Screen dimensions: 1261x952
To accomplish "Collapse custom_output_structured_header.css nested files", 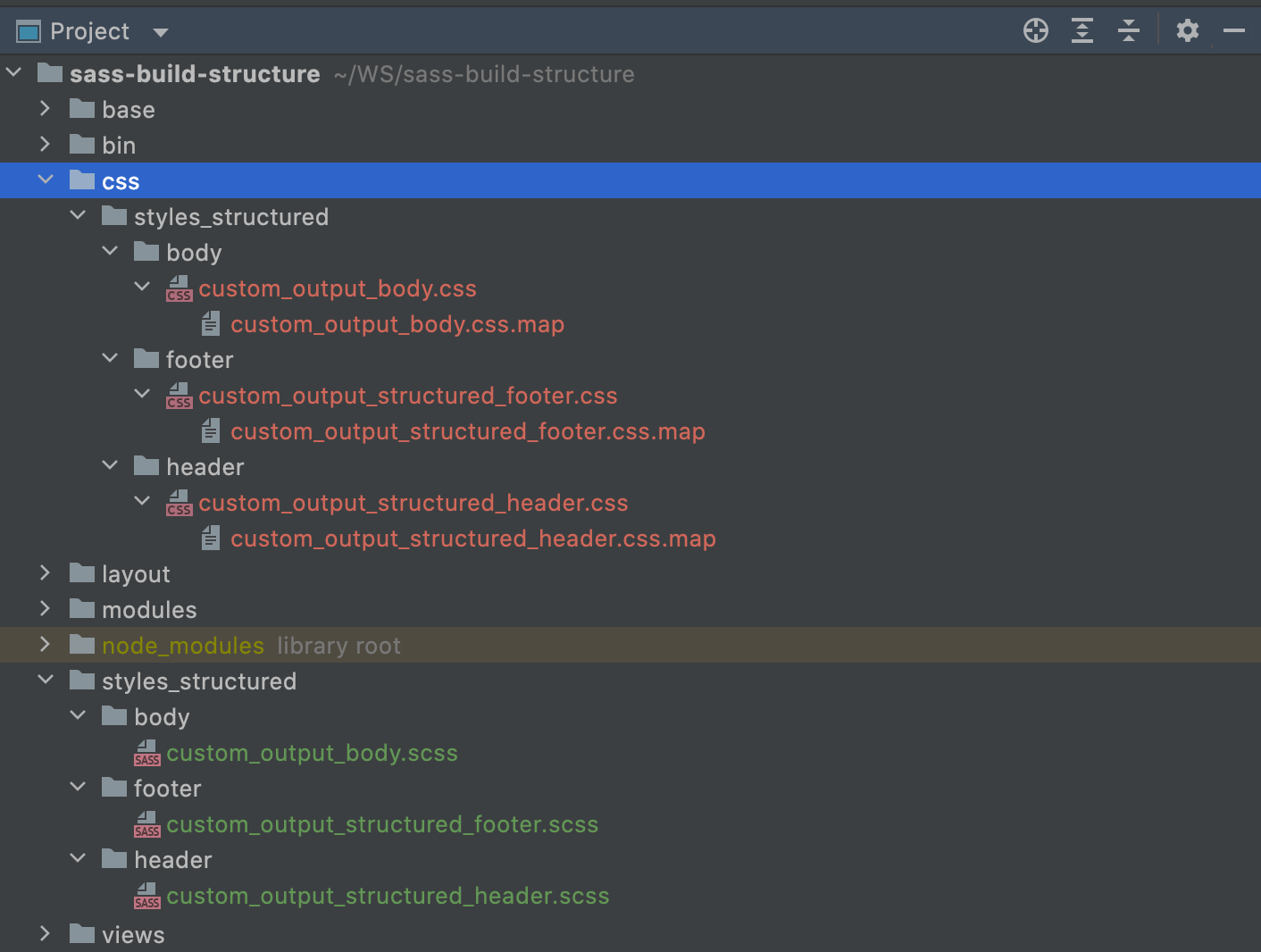I will tap(141, 501).
